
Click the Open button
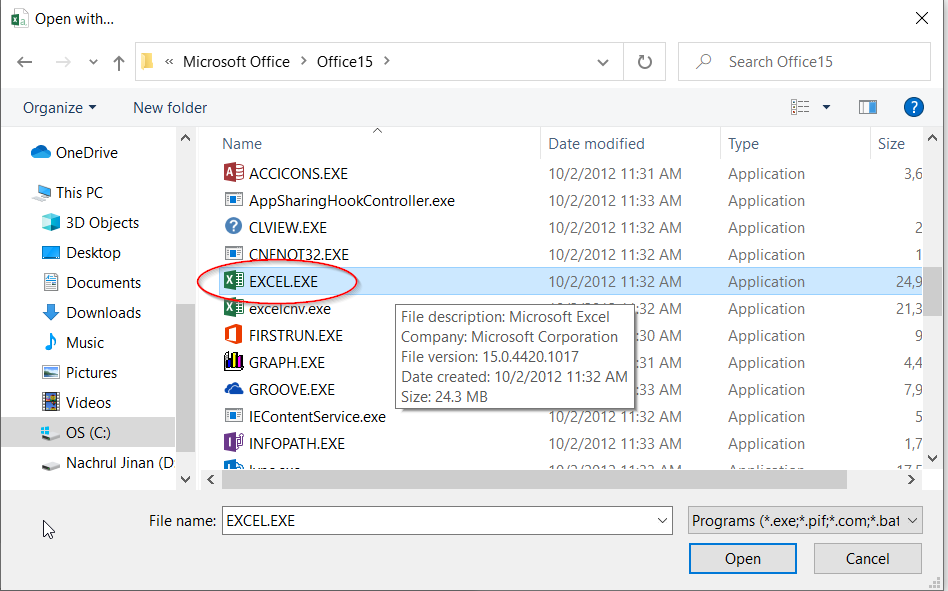742,559
